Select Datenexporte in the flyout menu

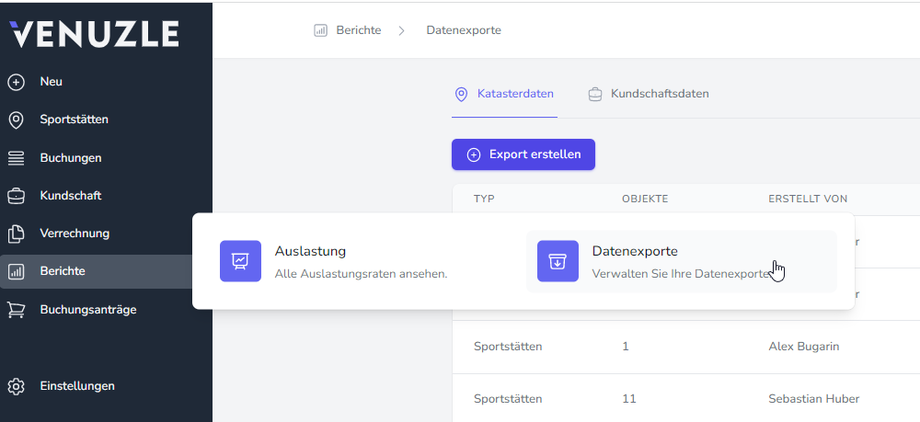(x=634, y=252)
